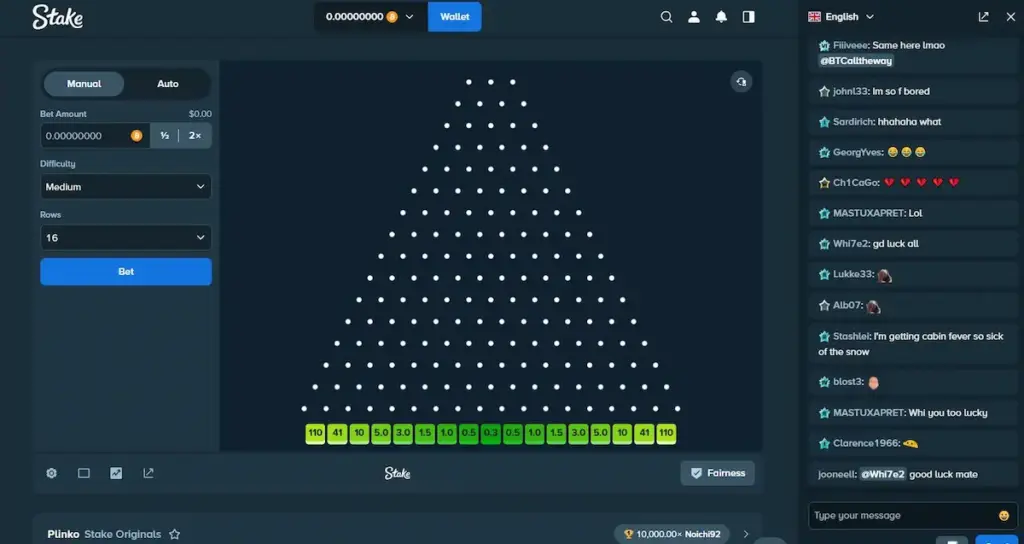Screen dimensions: 1024x544
Task: Toggle the chat sidebar panel icon
Action: point(748,17)
